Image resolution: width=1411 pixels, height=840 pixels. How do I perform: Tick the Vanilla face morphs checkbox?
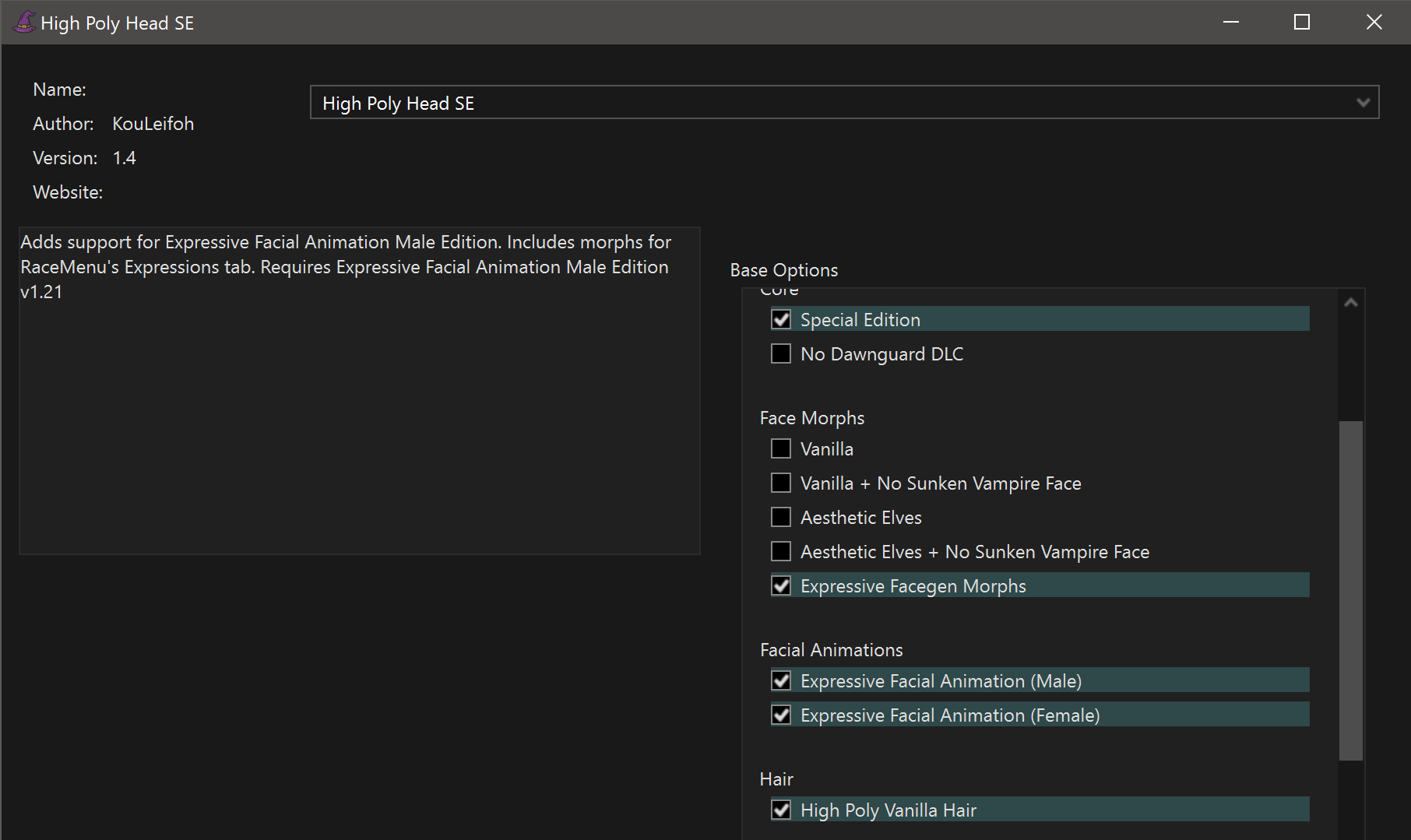click(781, 449)
